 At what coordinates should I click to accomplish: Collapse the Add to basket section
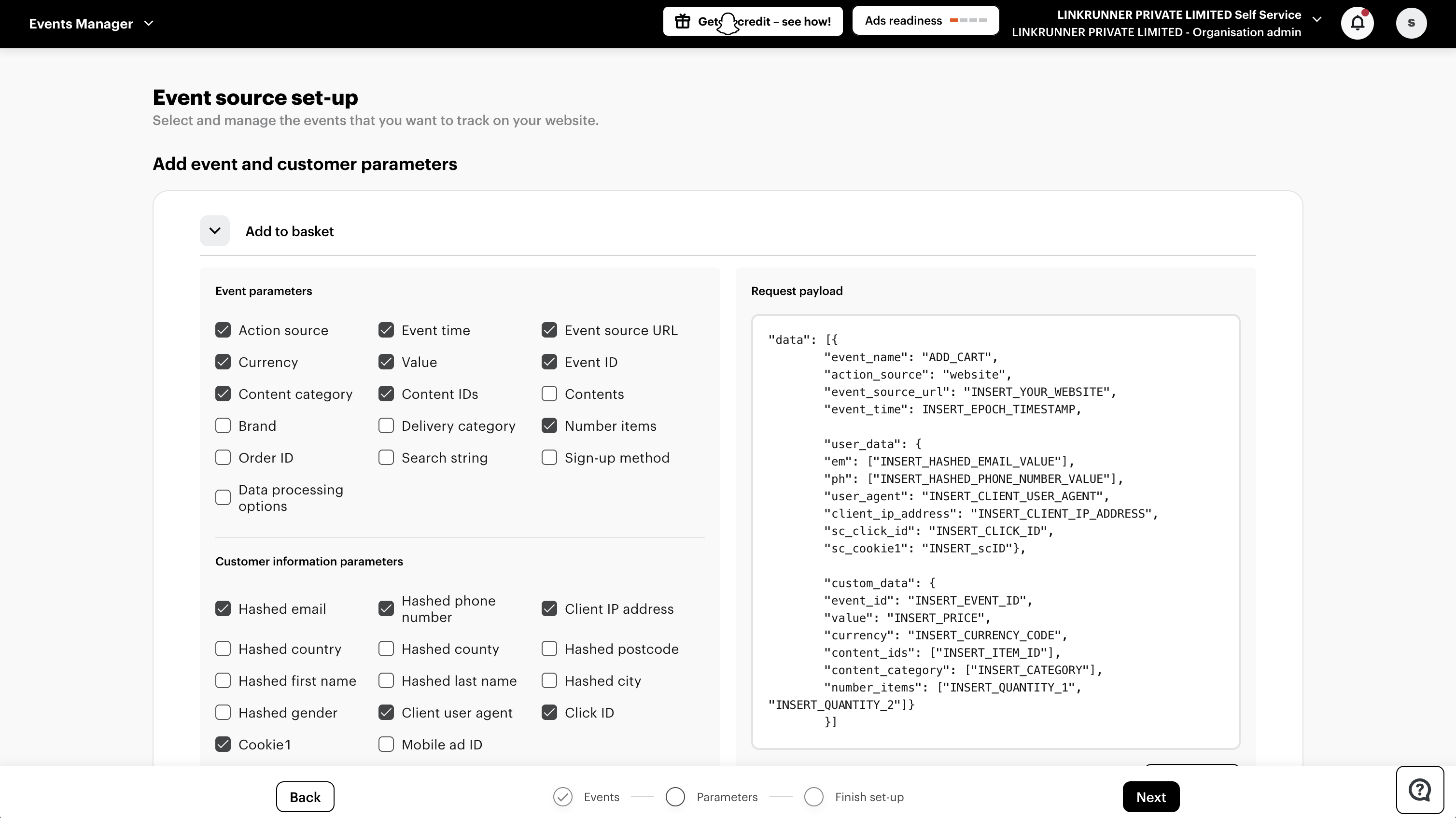(x=215, y=231)
